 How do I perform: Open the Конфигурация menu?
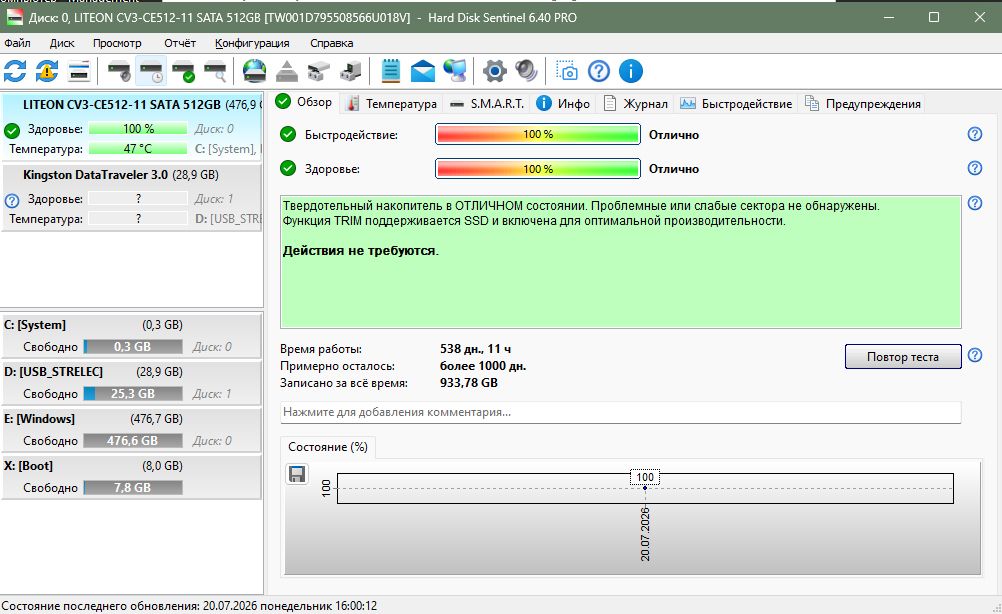252,43
